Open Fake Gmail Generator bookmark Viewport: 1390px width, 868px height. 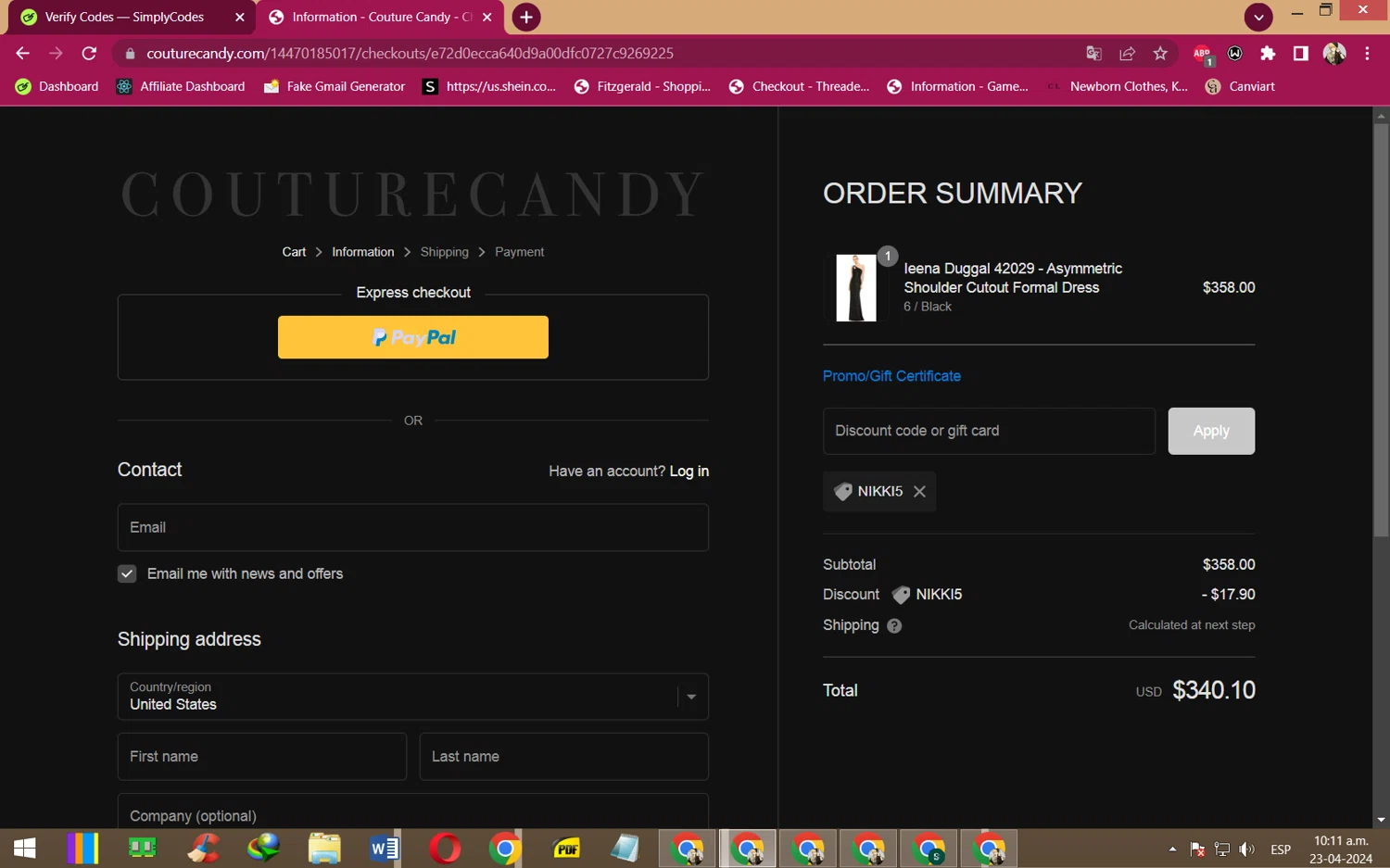click(335, 86)
